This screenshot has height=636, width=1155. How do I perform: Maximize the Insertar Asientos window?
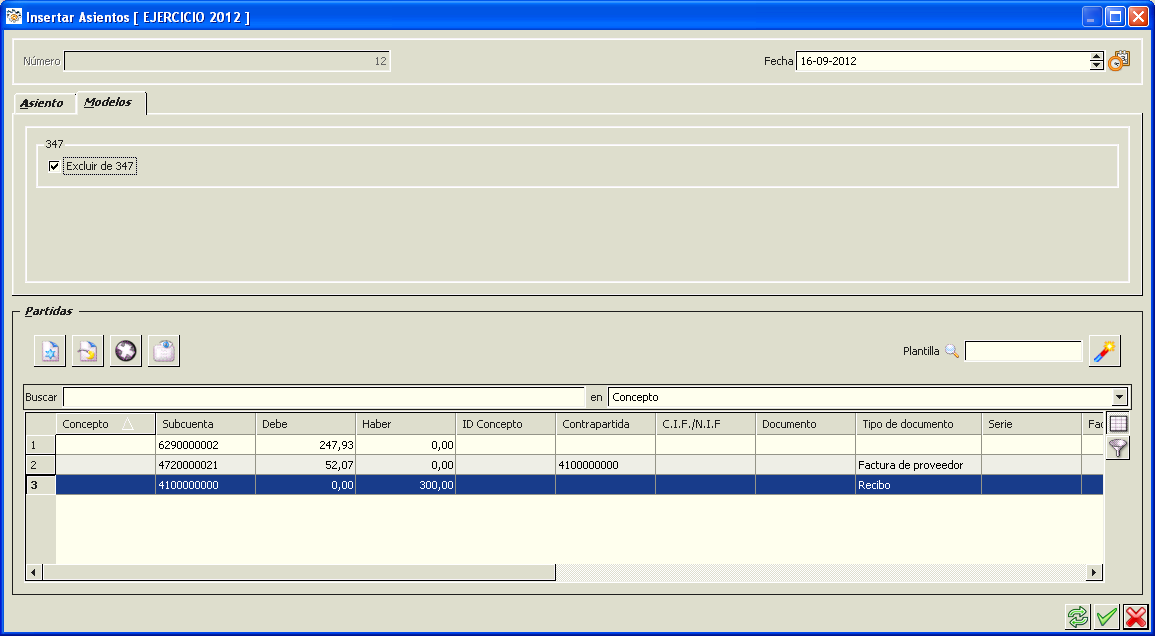pos(1115,17)
